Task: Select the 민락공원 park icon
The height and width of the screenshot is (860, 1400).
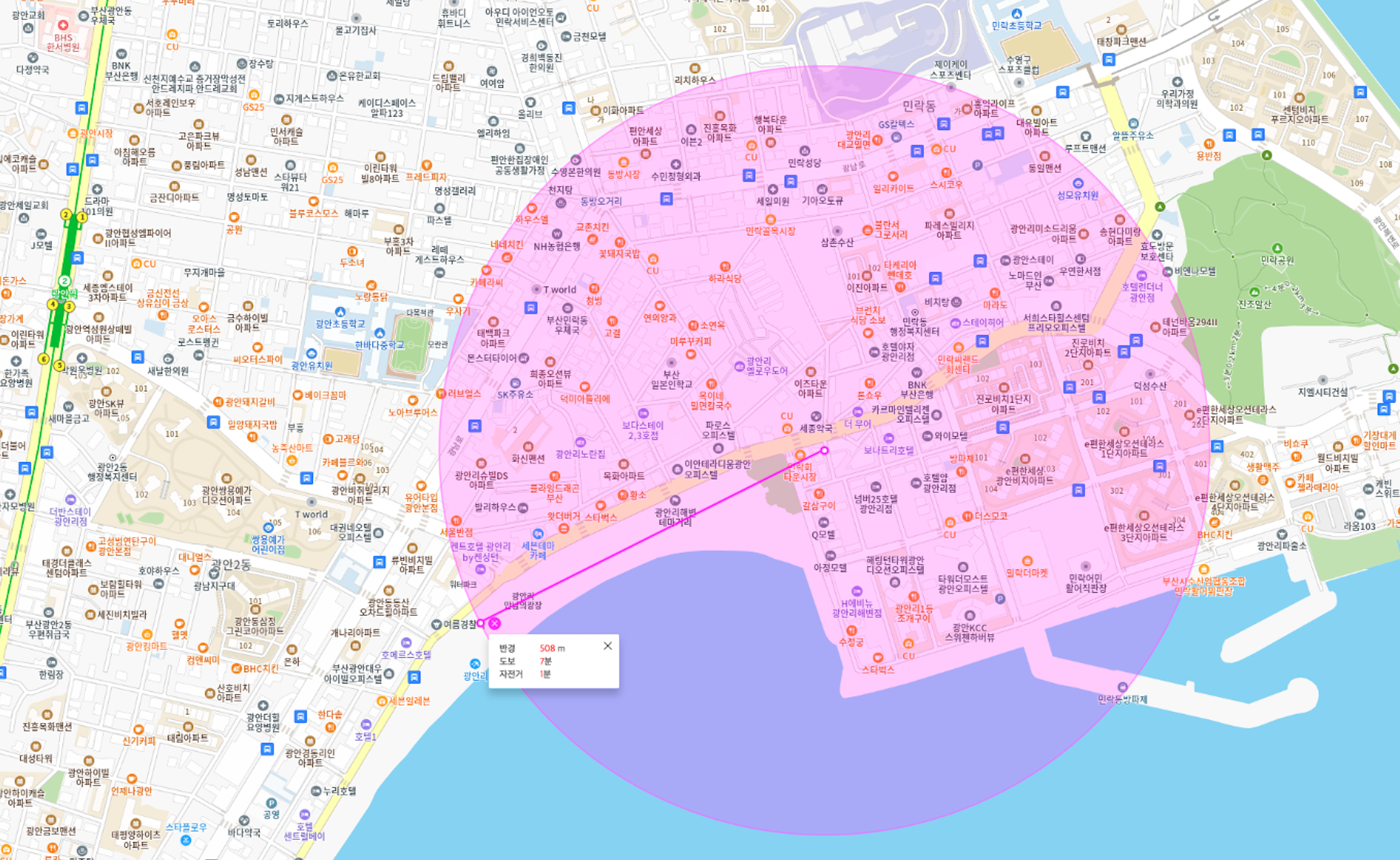Action: pyautogui.click(x=1277, y=249)
